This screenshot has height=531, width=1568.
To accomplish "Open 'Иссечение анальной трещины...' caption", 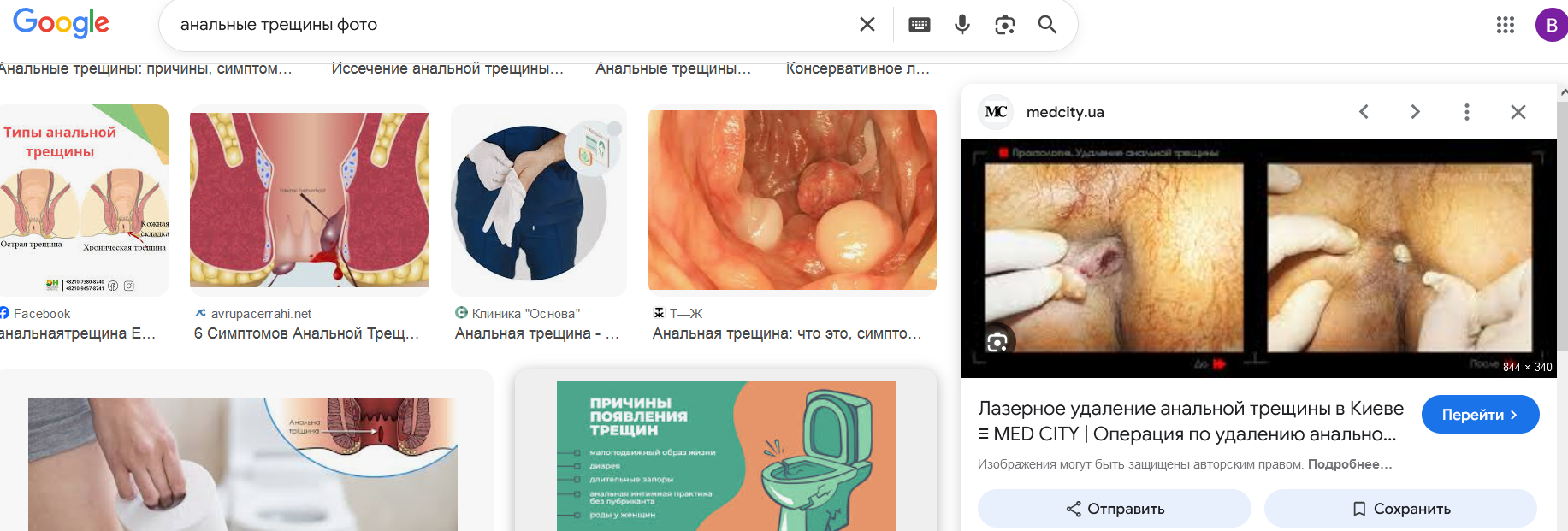I will 447,68.
